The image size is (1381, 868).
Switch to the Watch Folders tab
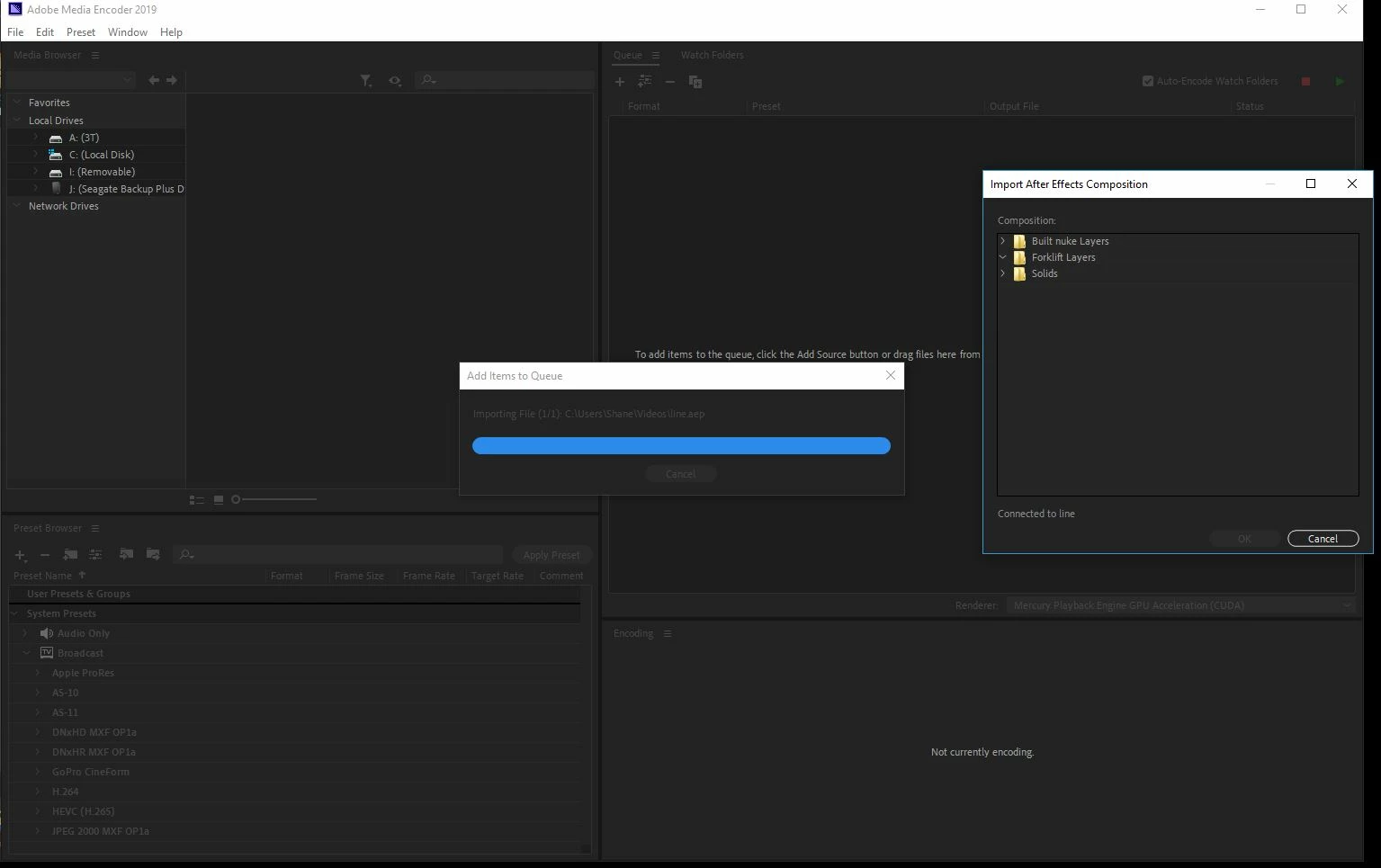[x=712, y=55]
